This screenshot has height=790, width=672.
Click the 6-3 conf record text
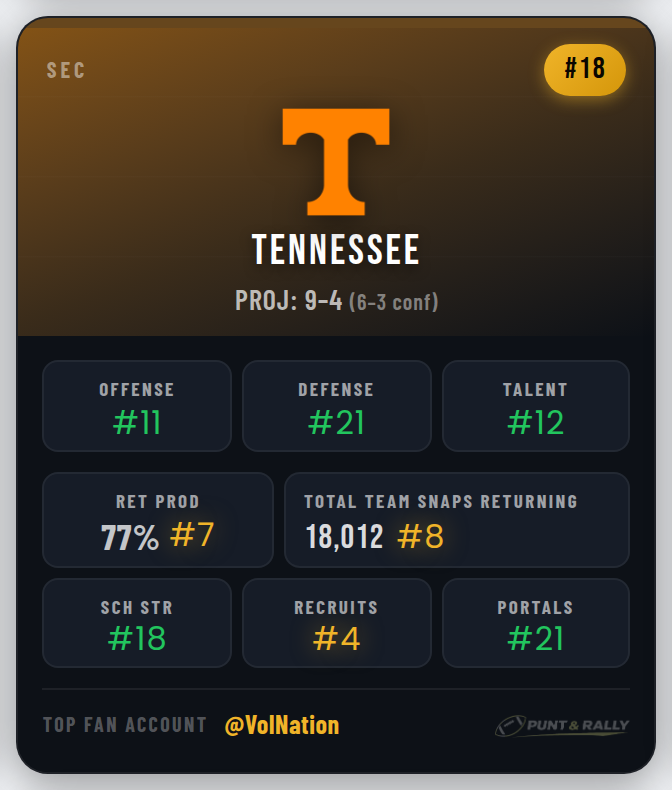pos(393,301)
